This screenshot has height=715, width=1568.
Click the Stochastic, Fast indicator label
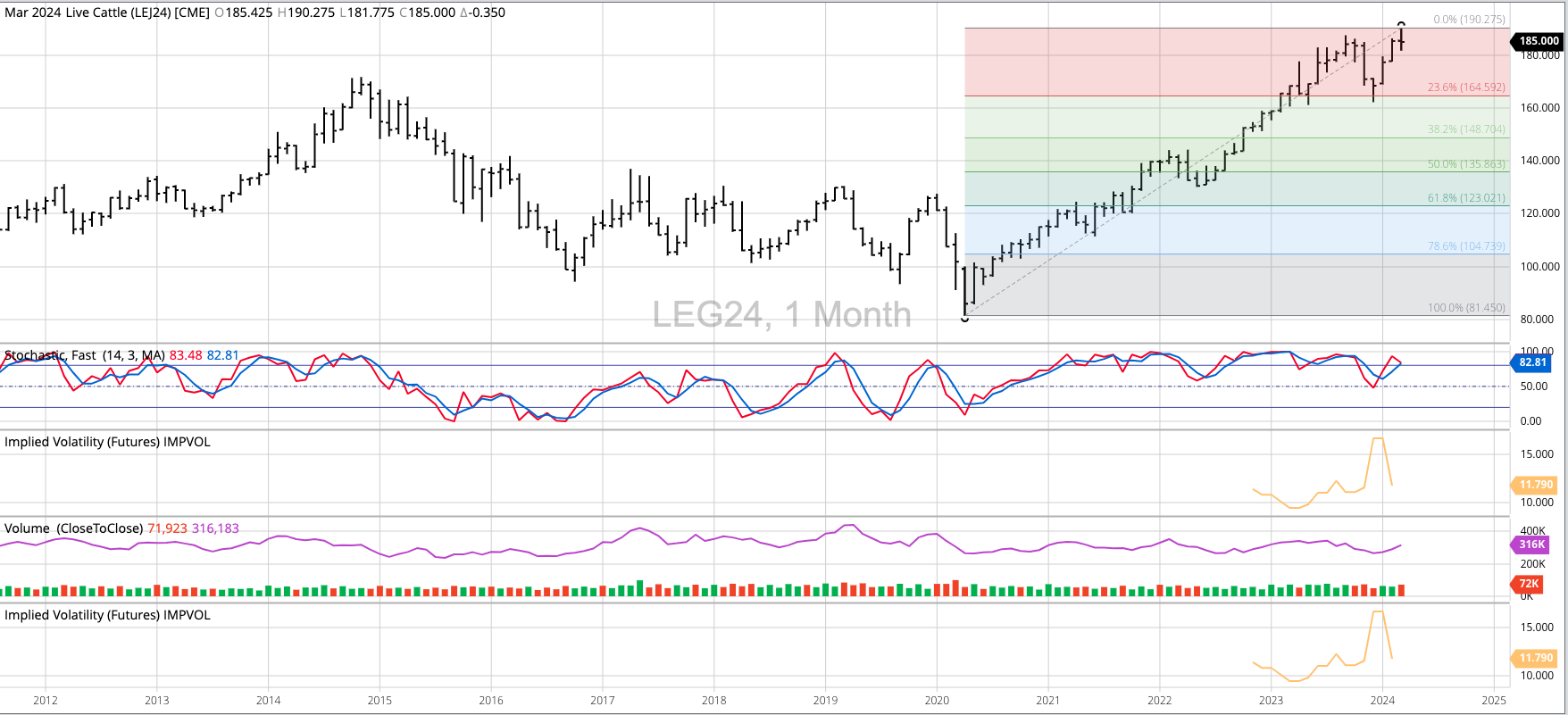[x=85, y=355]
